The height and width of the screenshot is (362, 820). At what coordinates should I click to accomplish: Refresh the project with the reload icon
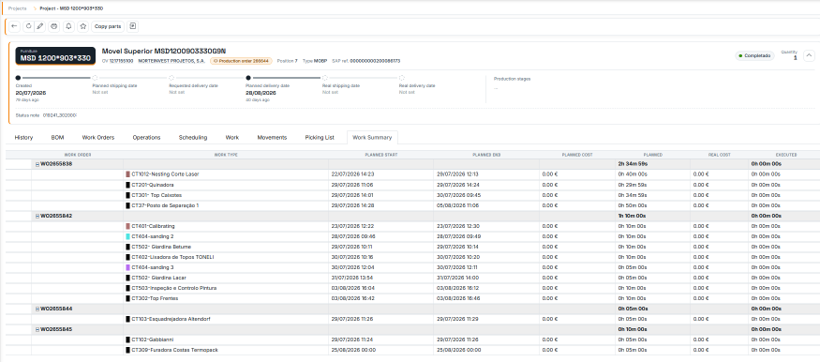click(x=28, y=26)
